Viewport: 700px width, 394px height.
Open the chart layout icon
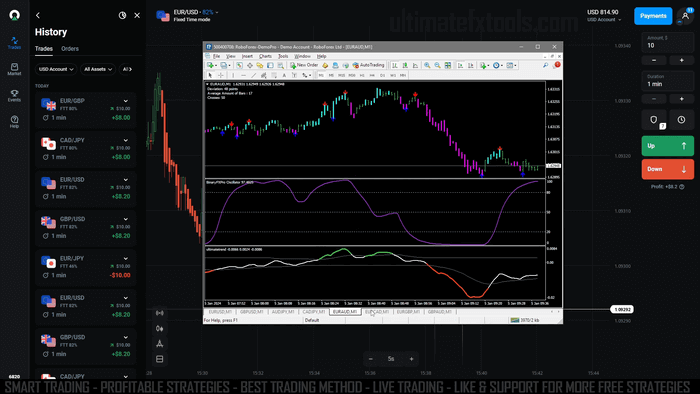159,359
